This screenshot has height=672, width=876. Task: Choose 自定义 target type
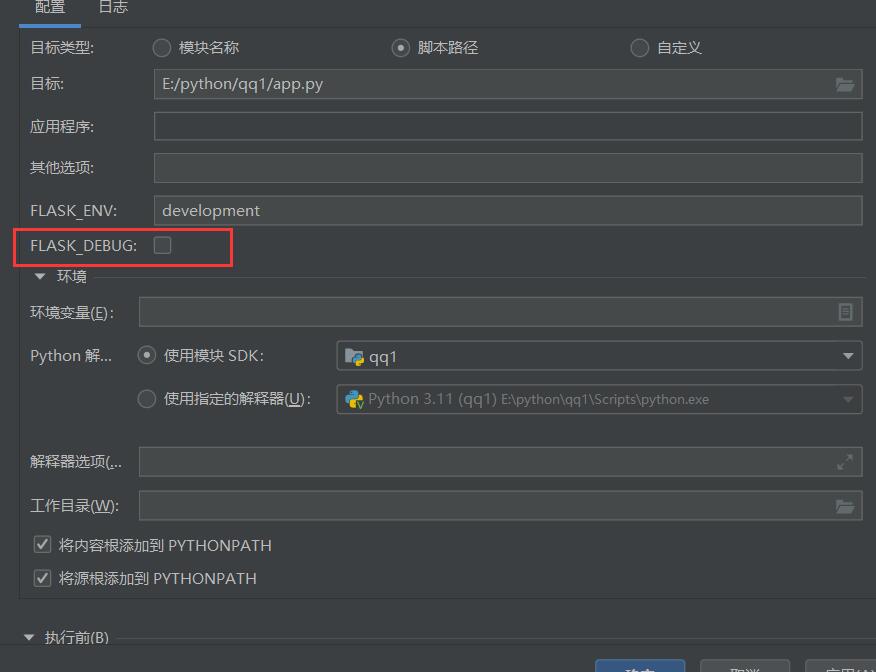point(639,47)
